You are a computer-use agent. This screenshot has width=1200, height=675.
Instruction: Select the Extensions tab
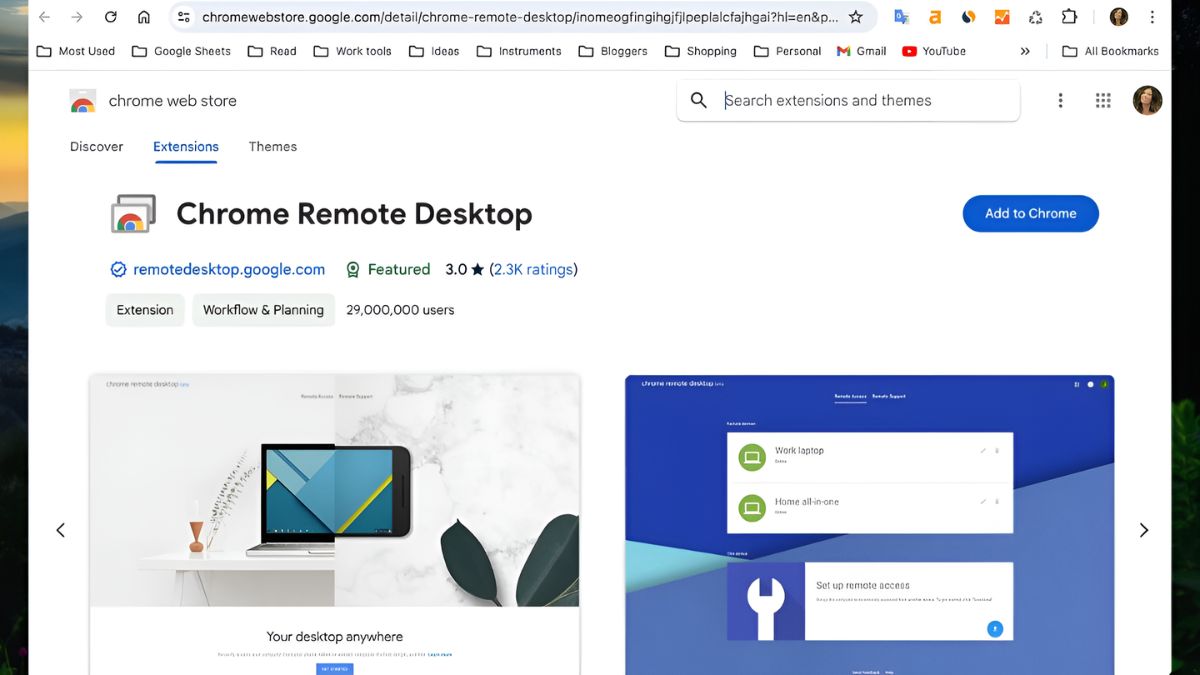[186, 146]
